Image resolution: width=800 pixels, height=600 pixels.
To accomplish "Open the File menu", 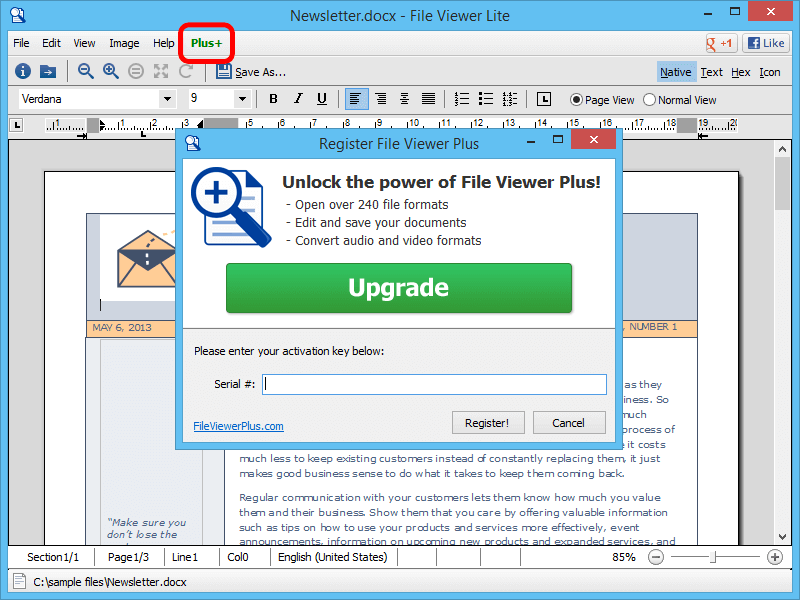I will 21,43.
